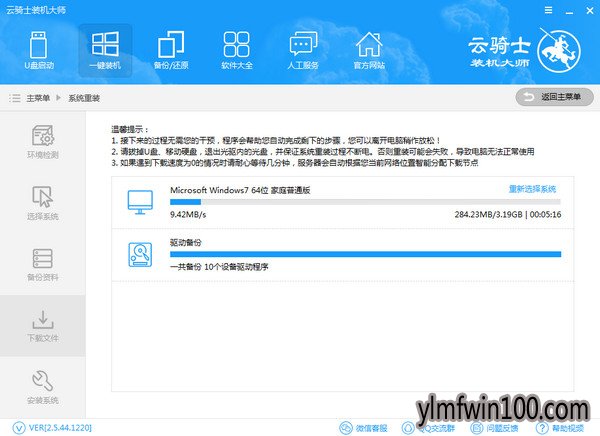Click the monitor icon for Windows7 download
600x436 pixels.
click(140, 202)
